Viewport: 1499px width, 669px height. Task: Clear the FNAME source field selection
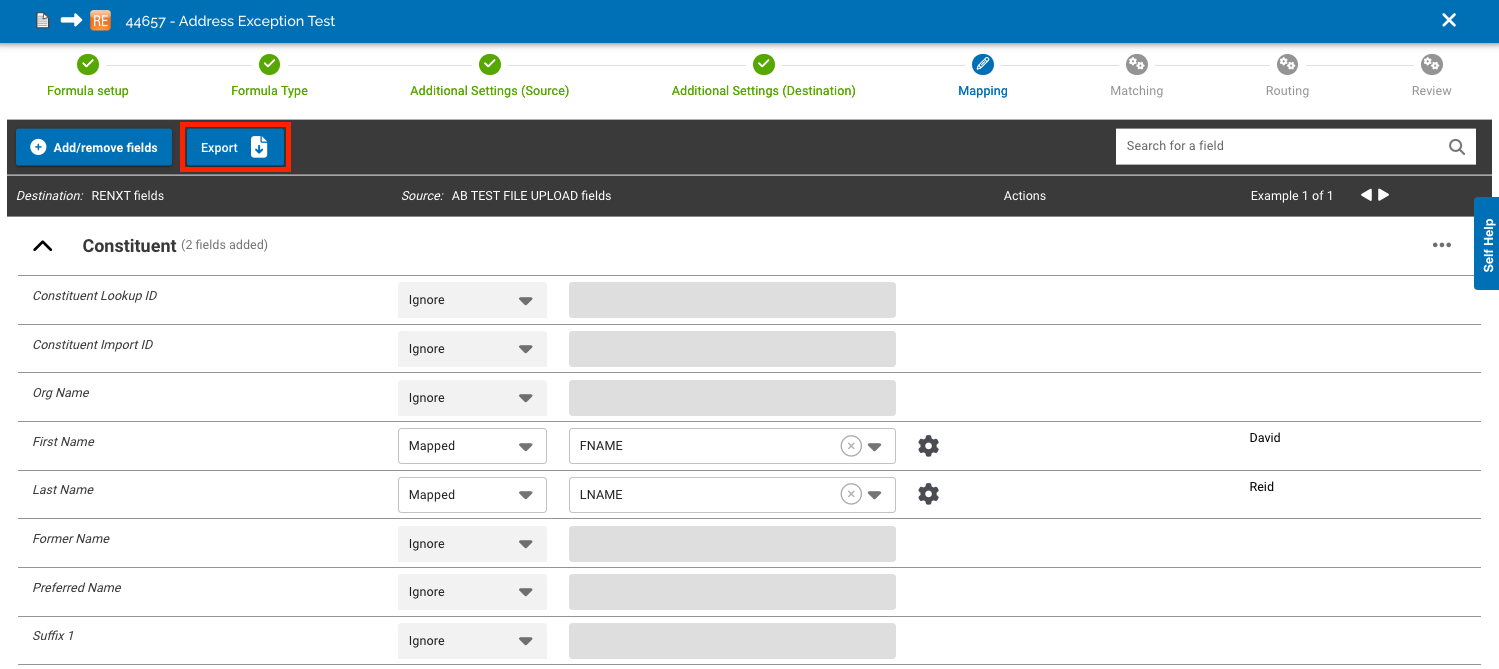point(850,446)
